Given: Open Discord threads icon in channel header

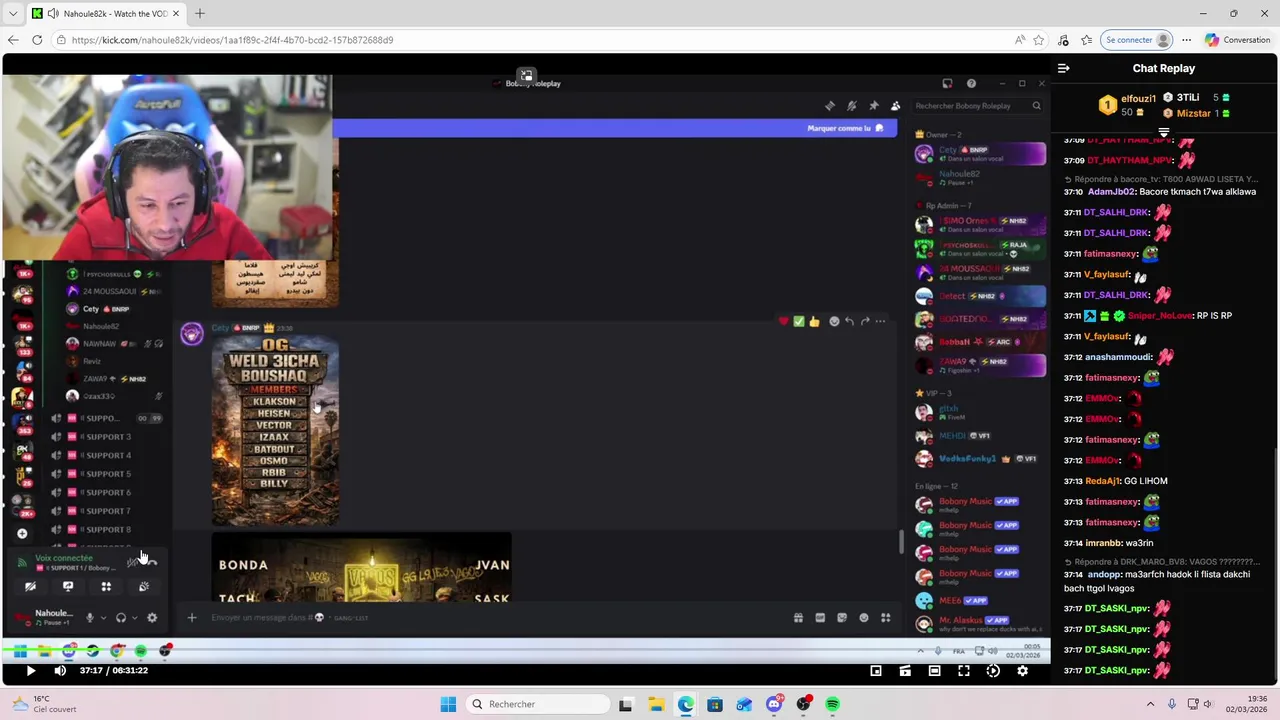Looking at the screenshot, I should coord(829,106).
